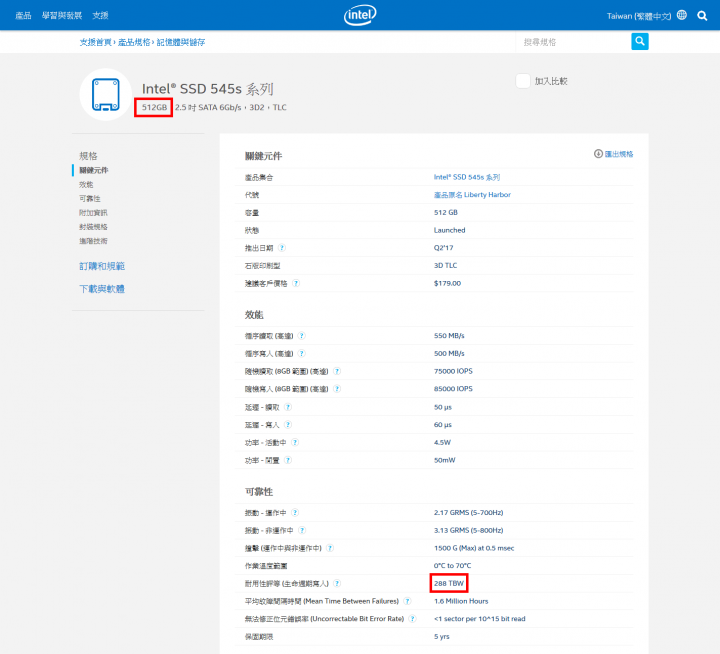The height and width of the screenshot is (654, 720).
Task: Click the 0°C to 70°C temperature value
Action: 452,566
